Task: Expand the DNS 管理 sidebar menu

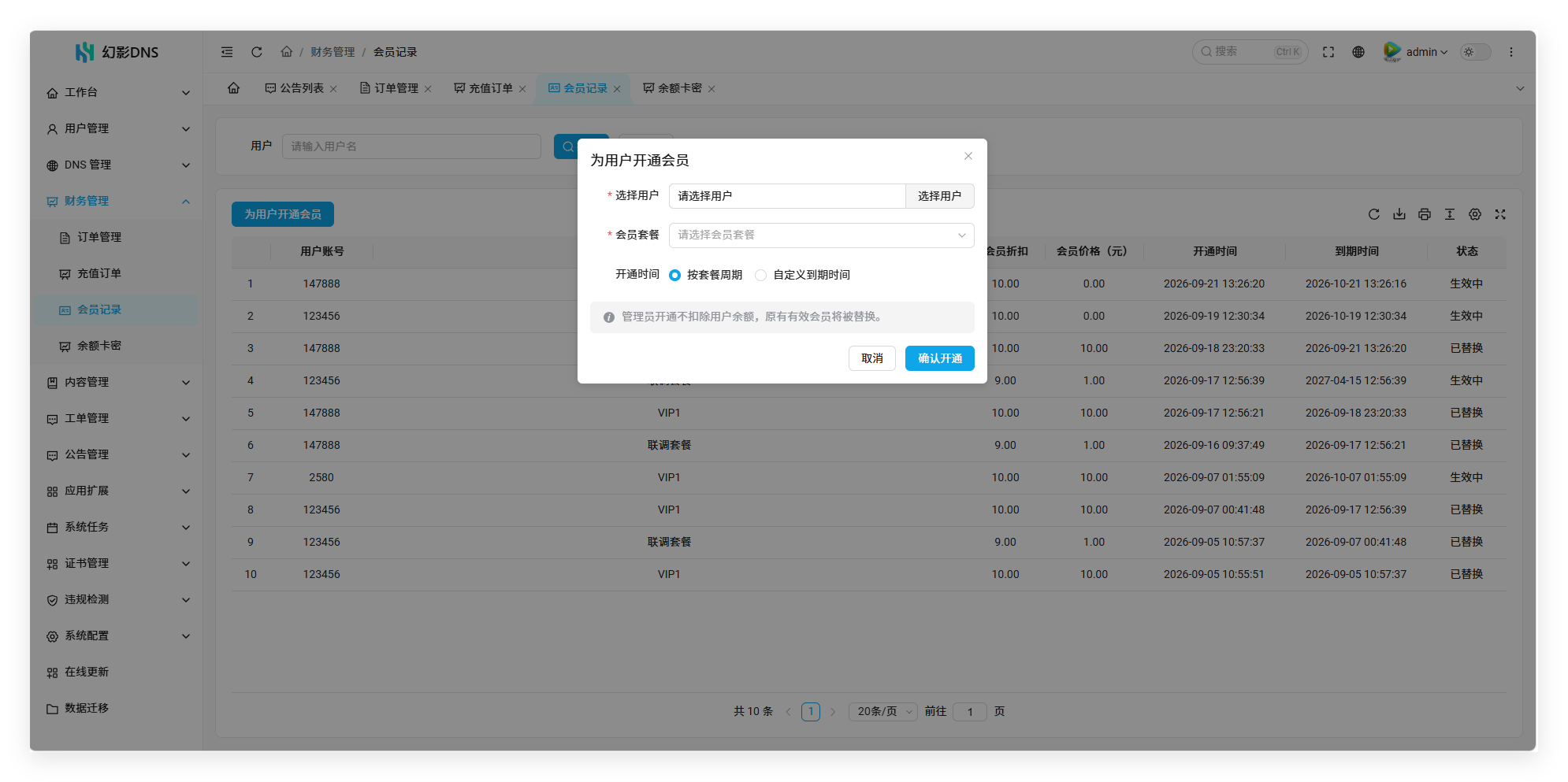Action: click(117, 165)
